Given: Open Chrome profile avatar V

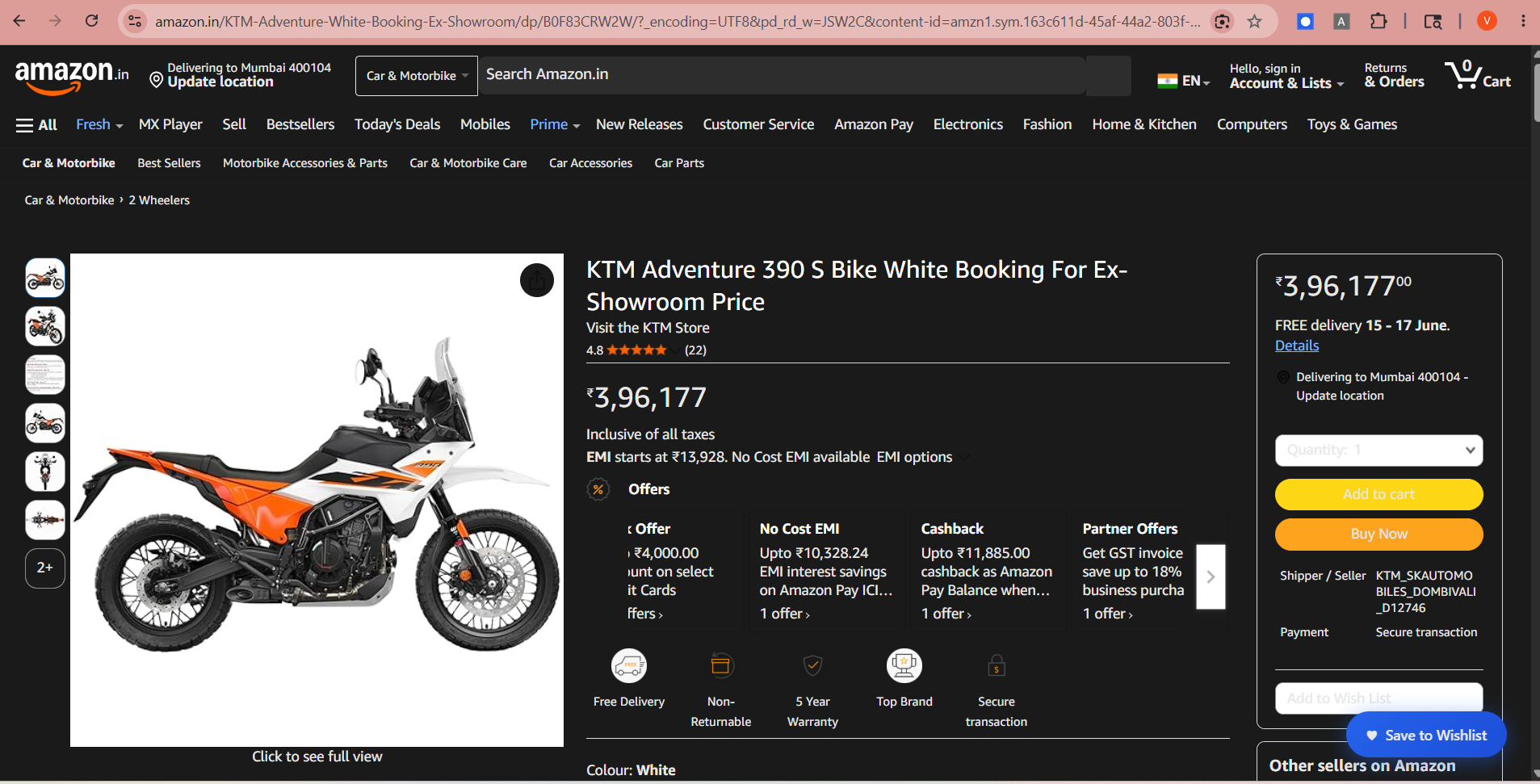Looking at the screenshot, I should pyautogui.click(x=1487, y=22).
